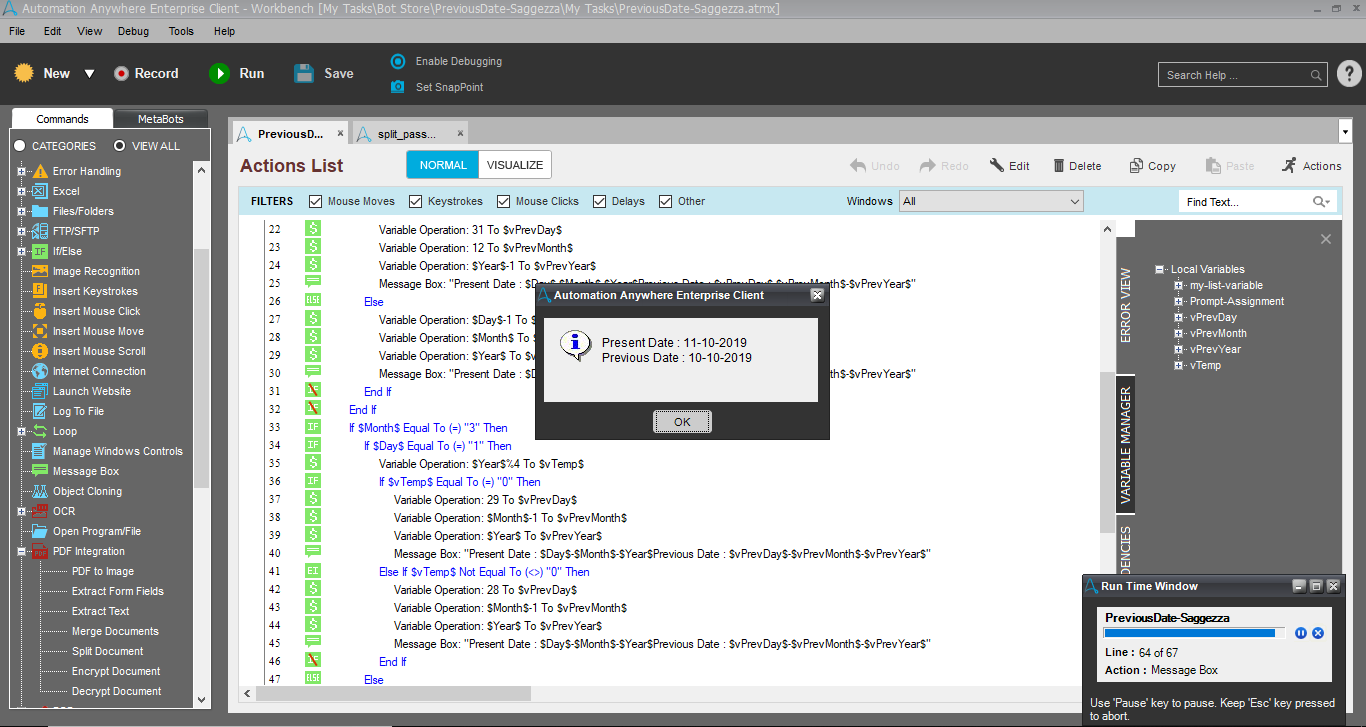
Task: Expand the Error Handling command group
Action: [21, 171]
